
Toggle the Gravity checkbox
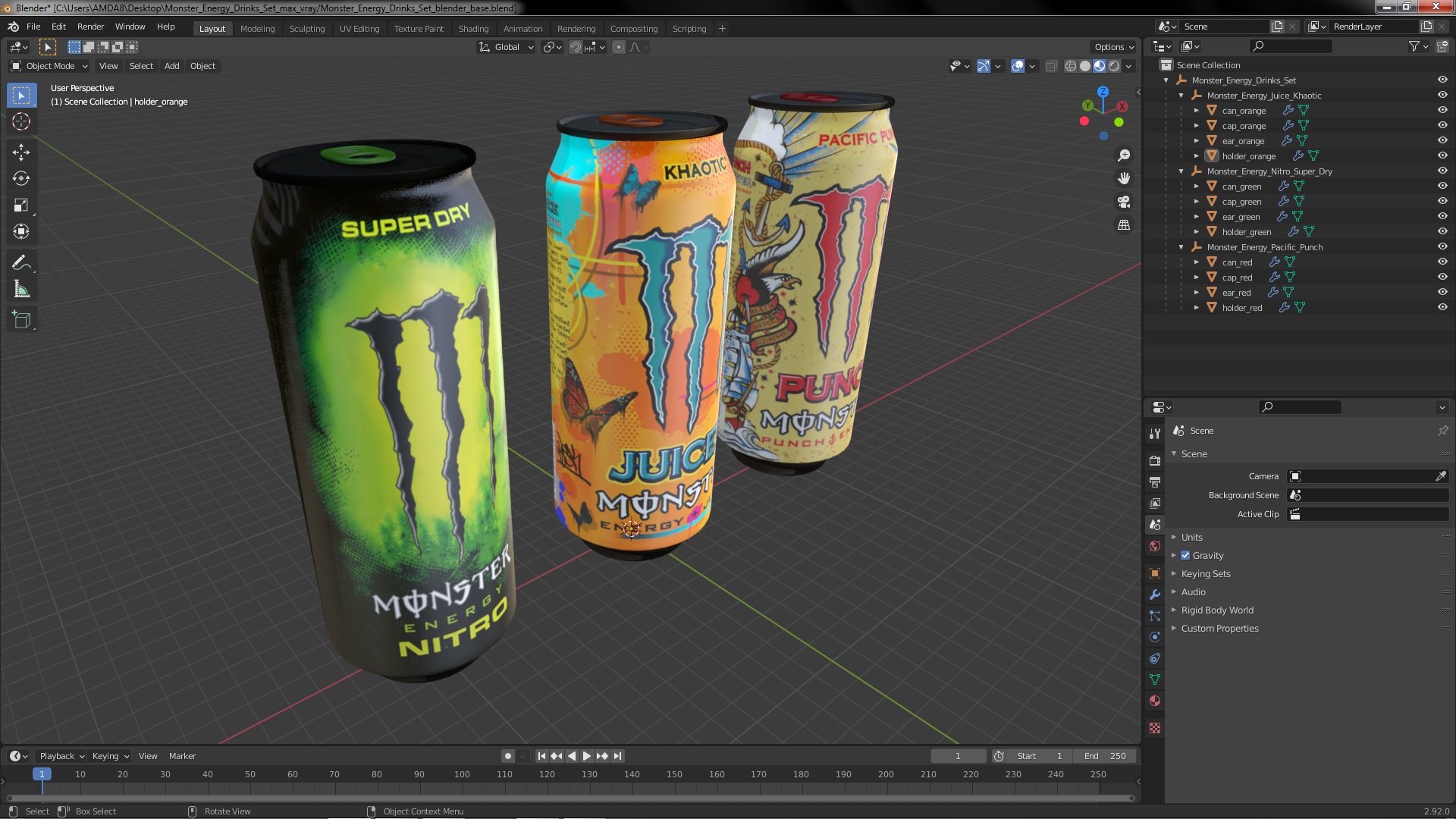click(1185, 555)
